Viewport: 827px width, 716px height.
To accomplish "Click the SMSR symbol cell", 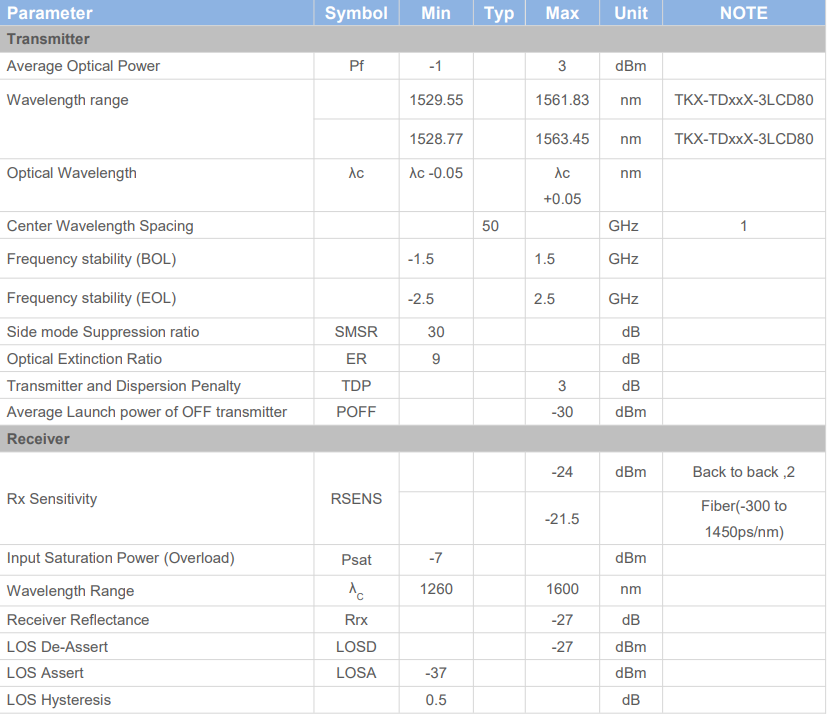I will click(x=356, y=332).
